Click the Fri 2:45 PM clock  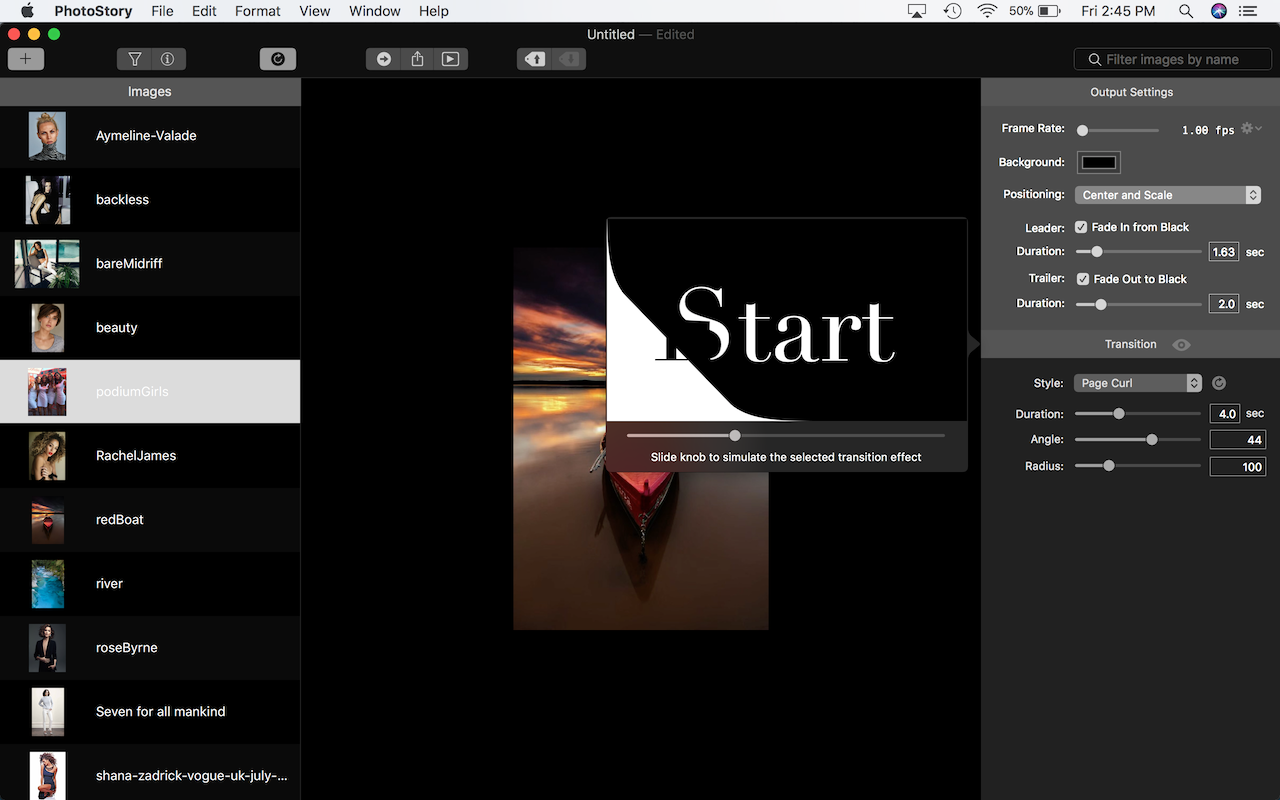click(1117, 11)
